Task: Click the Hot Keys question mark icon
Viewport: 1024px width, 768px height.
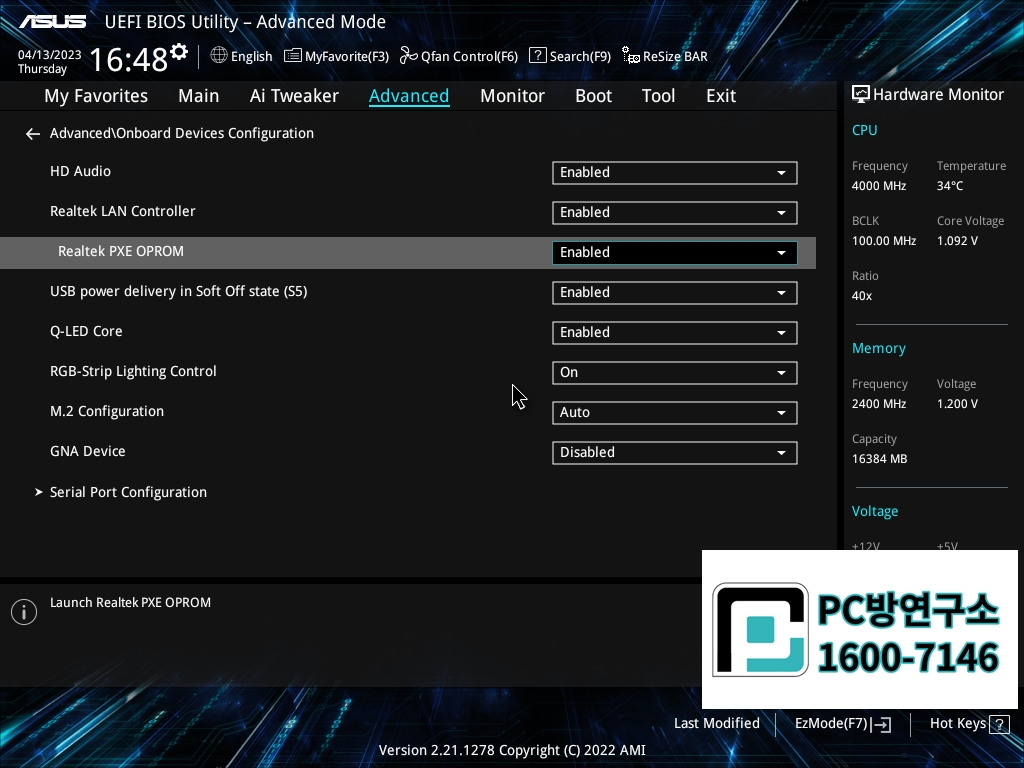Action: (999, 724)
